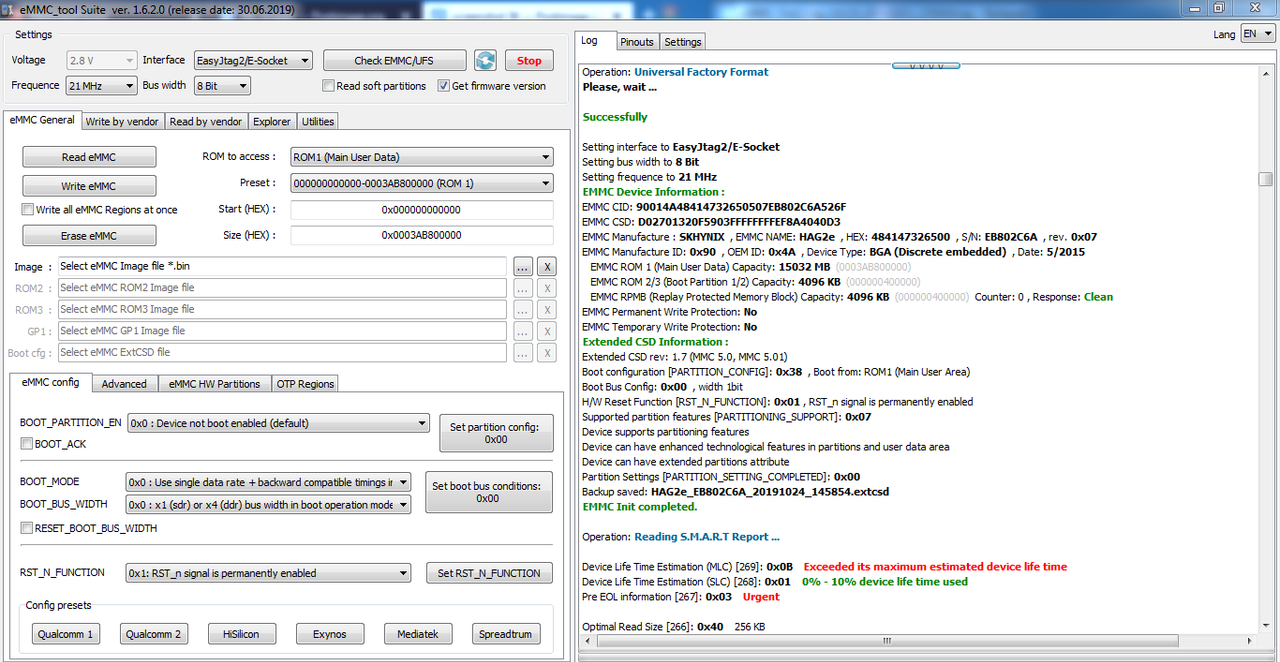
Task: Clear the ROM2 Image file field
Action: (x=547, y=288)
